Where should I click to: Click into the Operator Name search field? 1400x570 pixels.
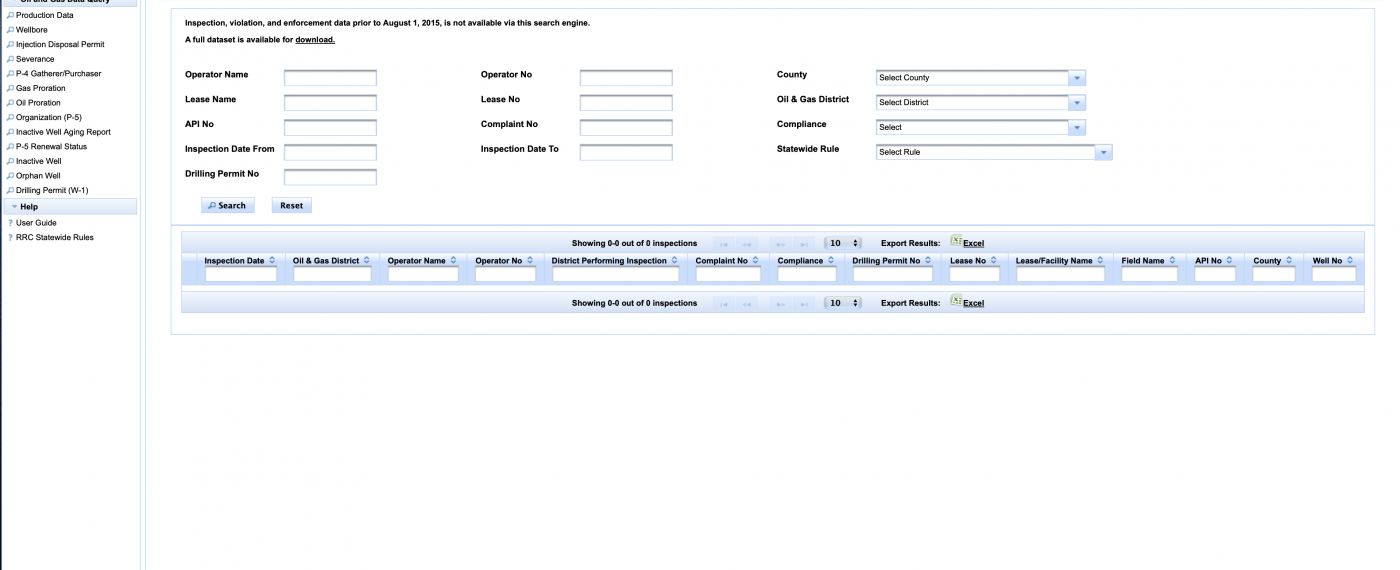coord(330,78)
